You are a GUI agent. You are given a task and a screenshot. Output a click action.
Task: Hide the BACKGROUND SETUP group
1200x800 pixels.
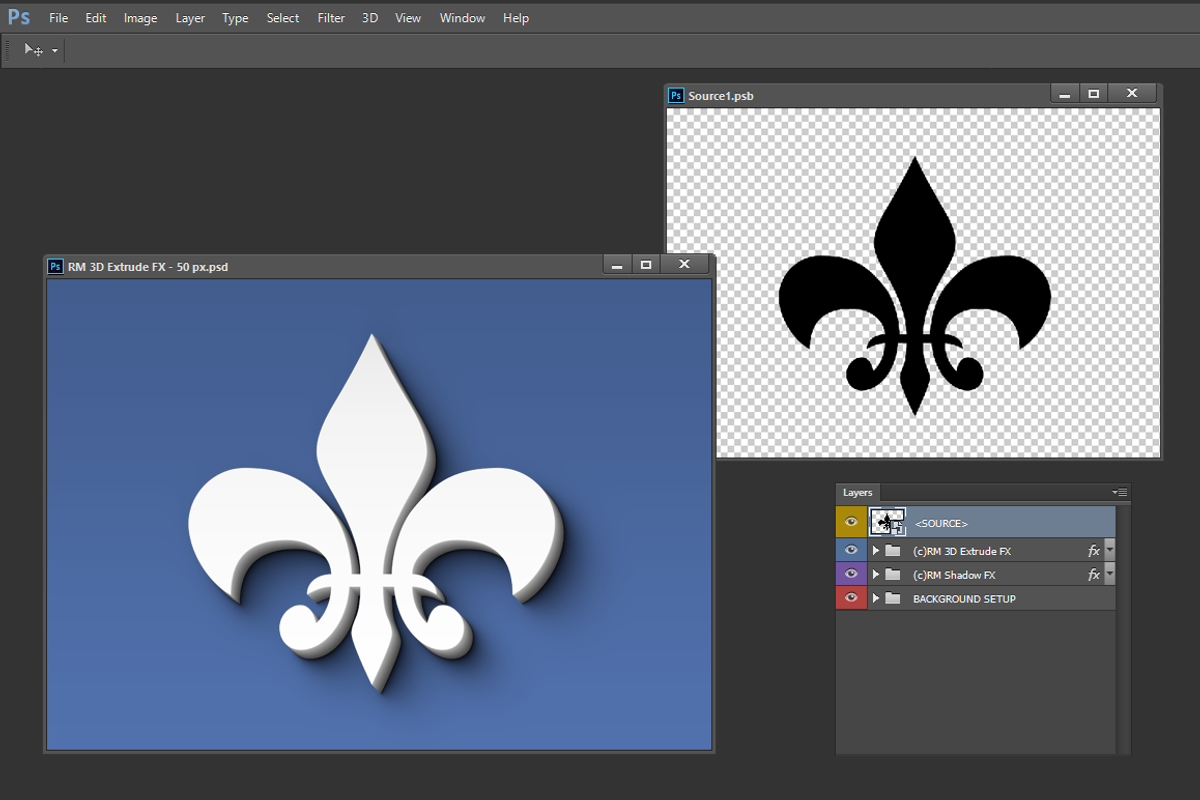851,599
